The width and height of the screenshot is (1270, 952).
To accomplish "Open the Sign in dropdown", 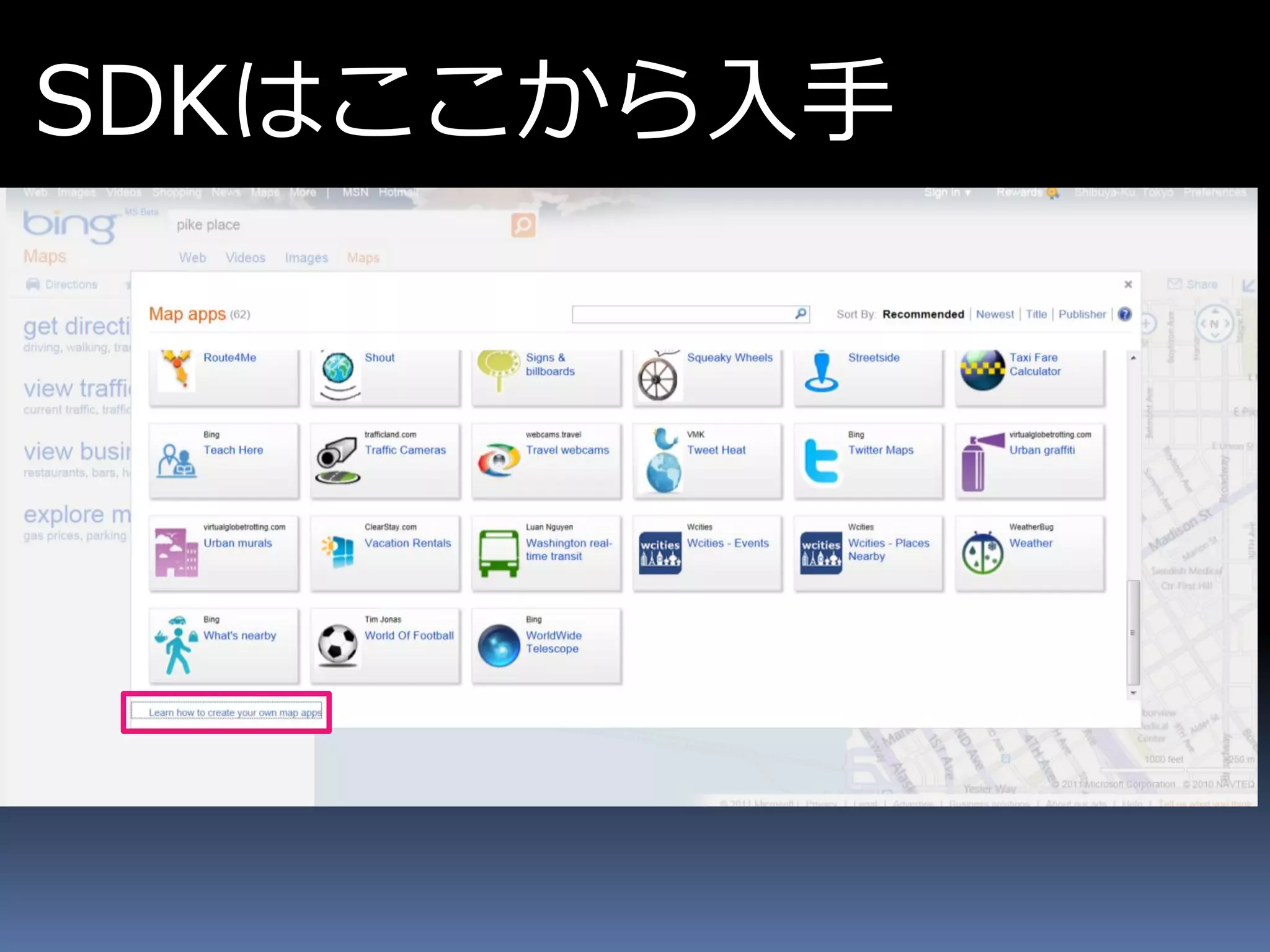I will [948, 192].
